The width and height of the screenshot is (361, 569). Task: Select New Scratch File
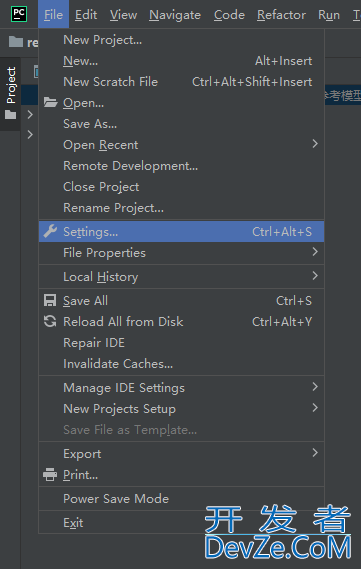coord(181,82)
